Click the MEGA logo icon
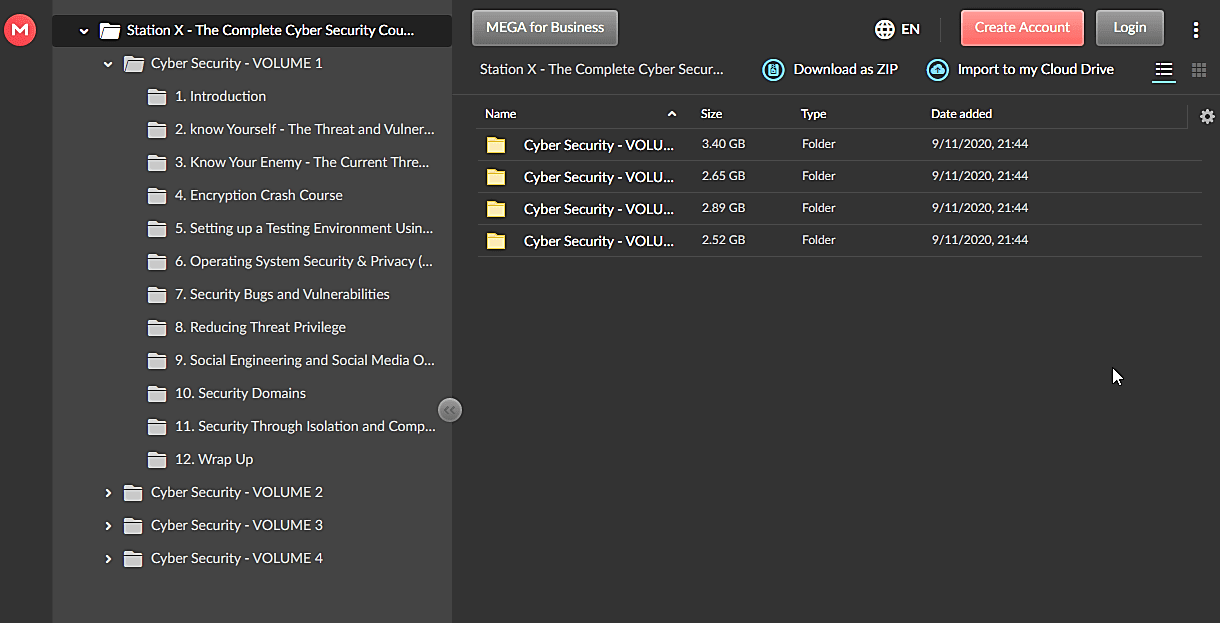This screenshot has height=623, width=1220. point(20,30)
